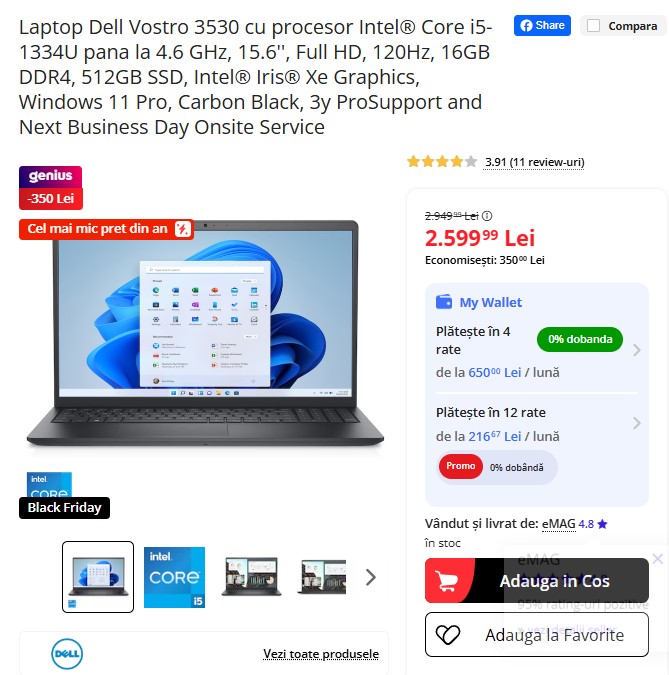This screenshot has height=675, width=669.
Task: Select the first laptop thumbnail
Action: pos(98,577)
